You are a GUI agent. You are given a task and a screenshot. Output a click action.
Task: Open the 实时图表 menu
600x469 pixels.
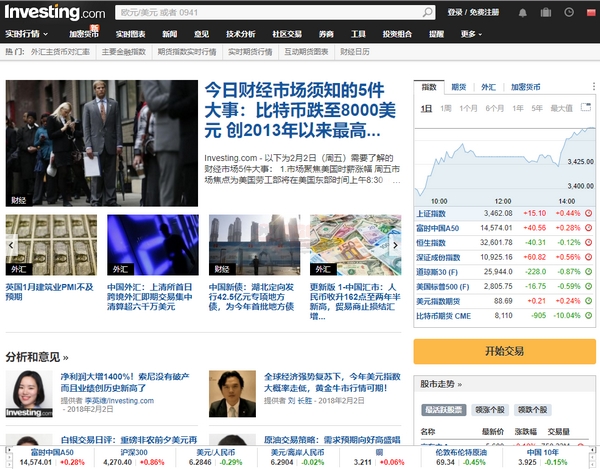point(130,34)
